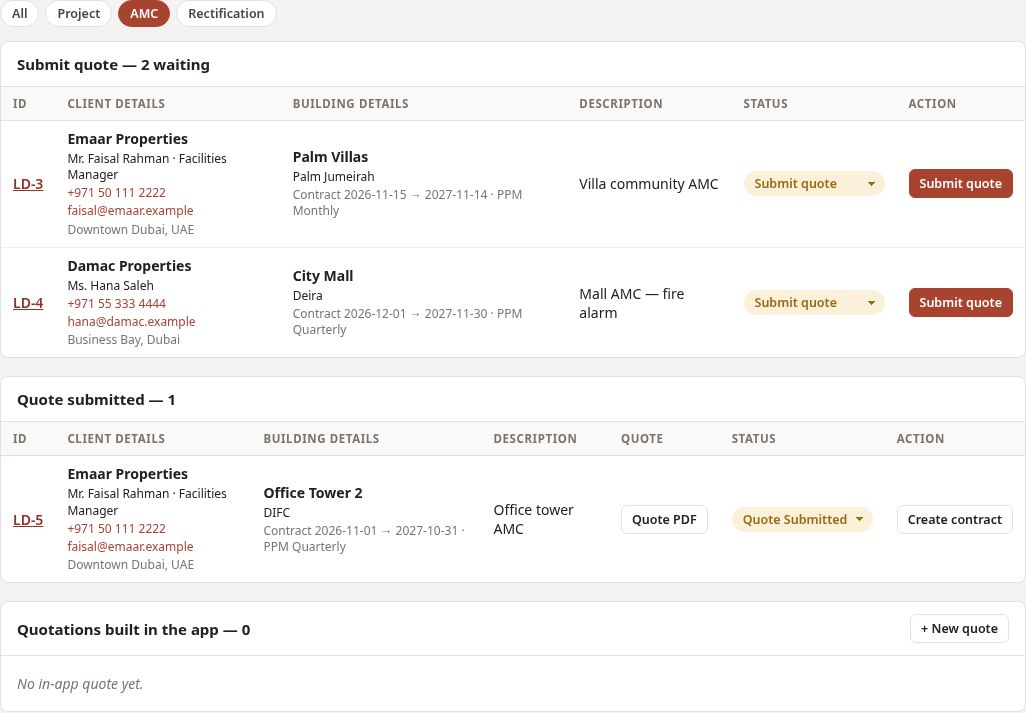1026x713 pixels.
Task: Click Damac Properties client name
Action: click(130, 266)
